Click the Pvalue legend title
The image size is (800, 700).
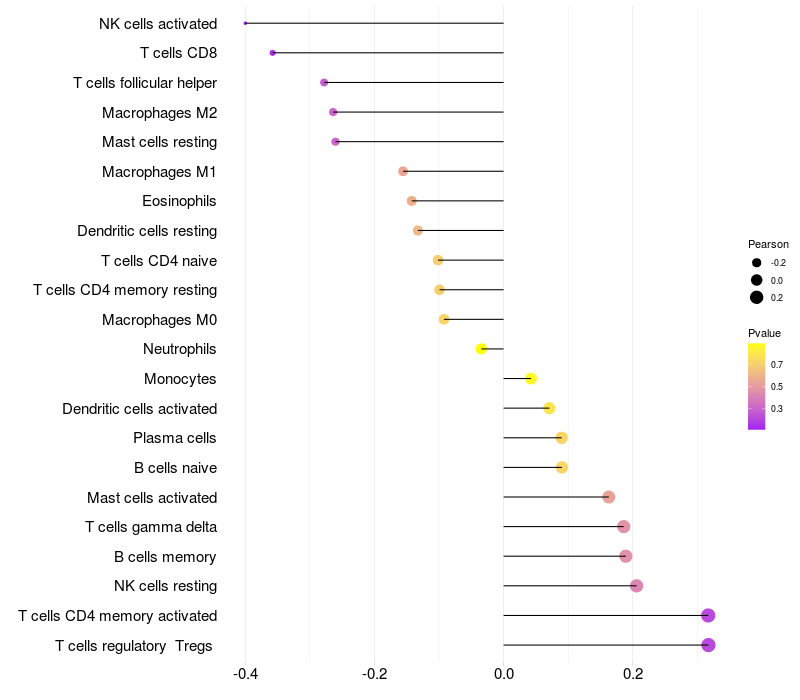pos(764,333)
